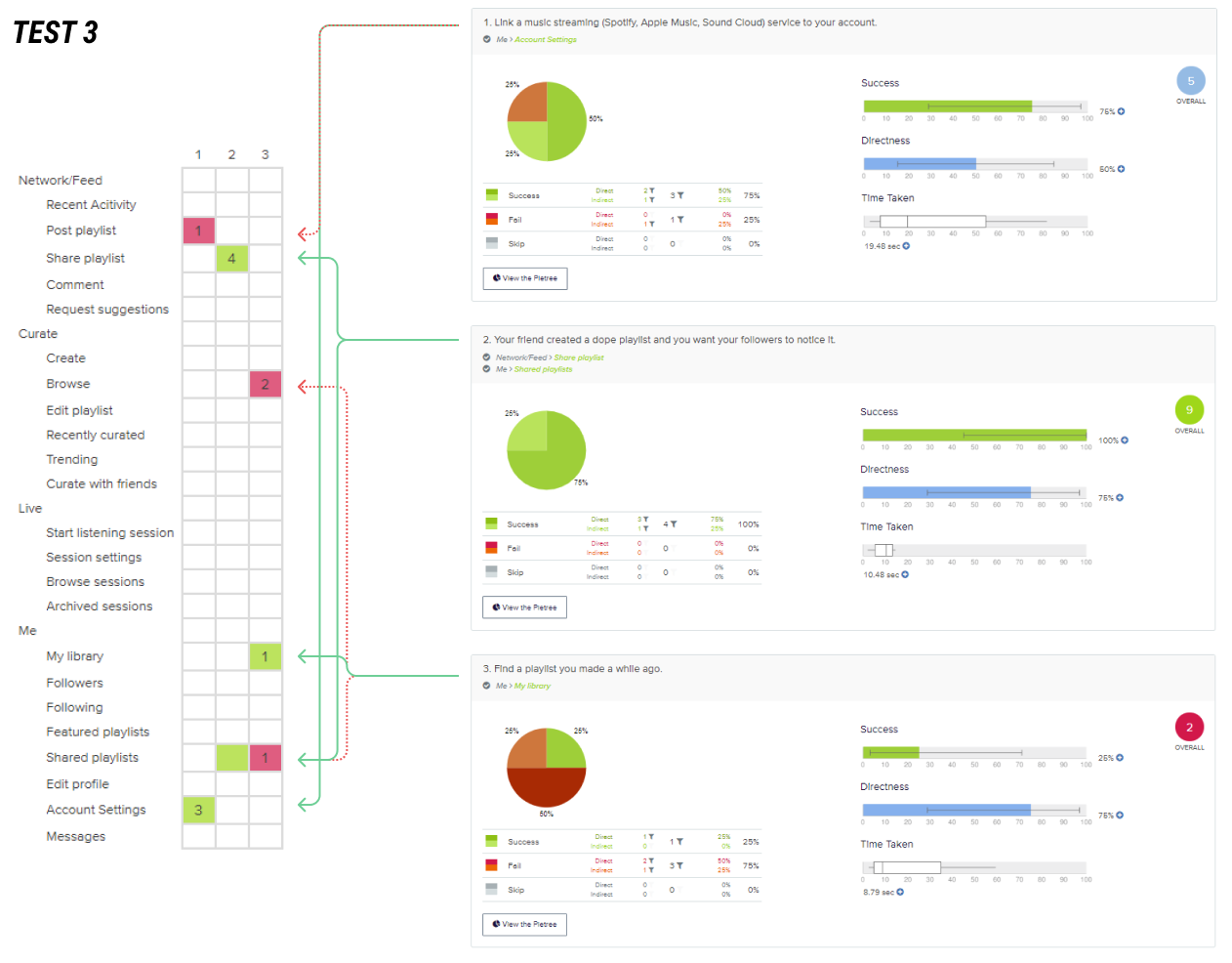Select the green cell 1 in My library row

pos(265,656)
